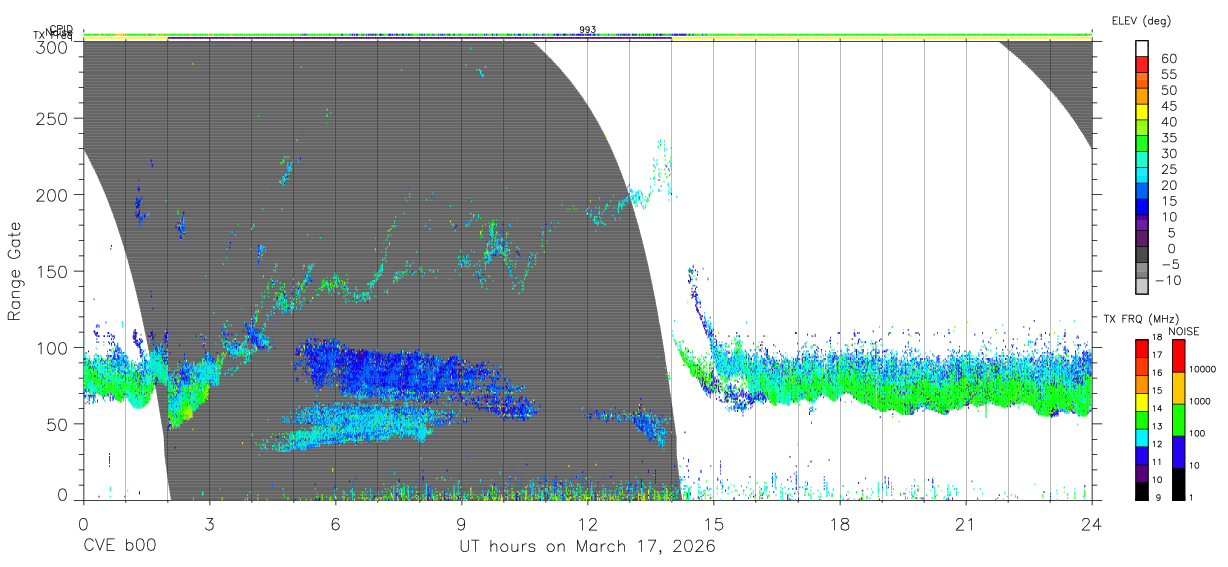Click the "993" CPID value above plot

click(x=588, y=30)
